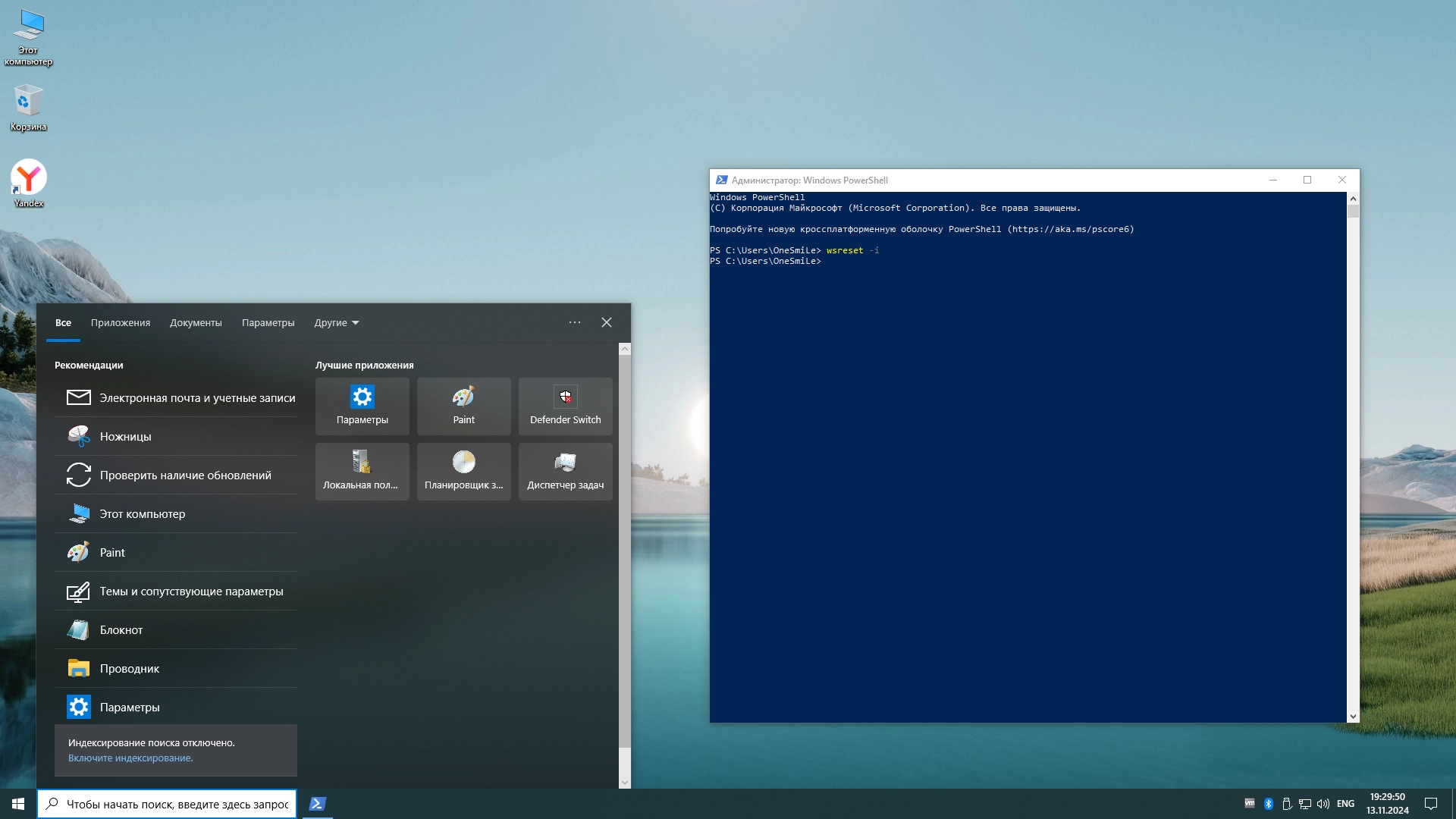Select the Параметры search filter tab

(268, 323)
